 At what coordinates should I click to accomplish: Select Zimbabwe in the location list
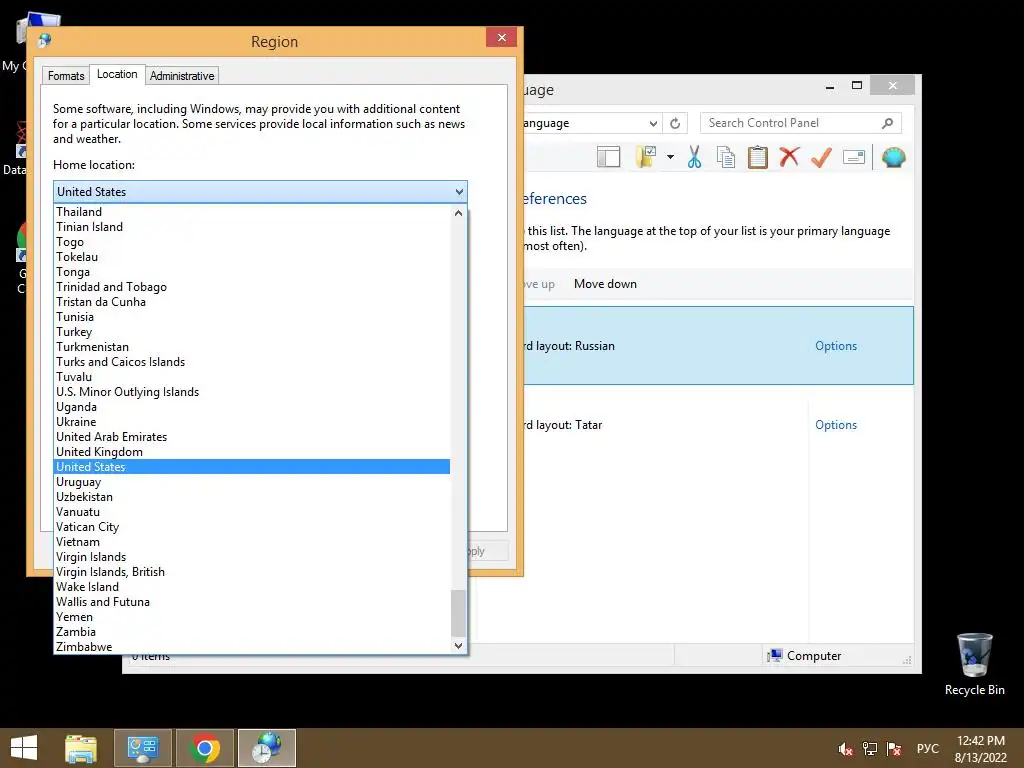[x=252, y=647]
